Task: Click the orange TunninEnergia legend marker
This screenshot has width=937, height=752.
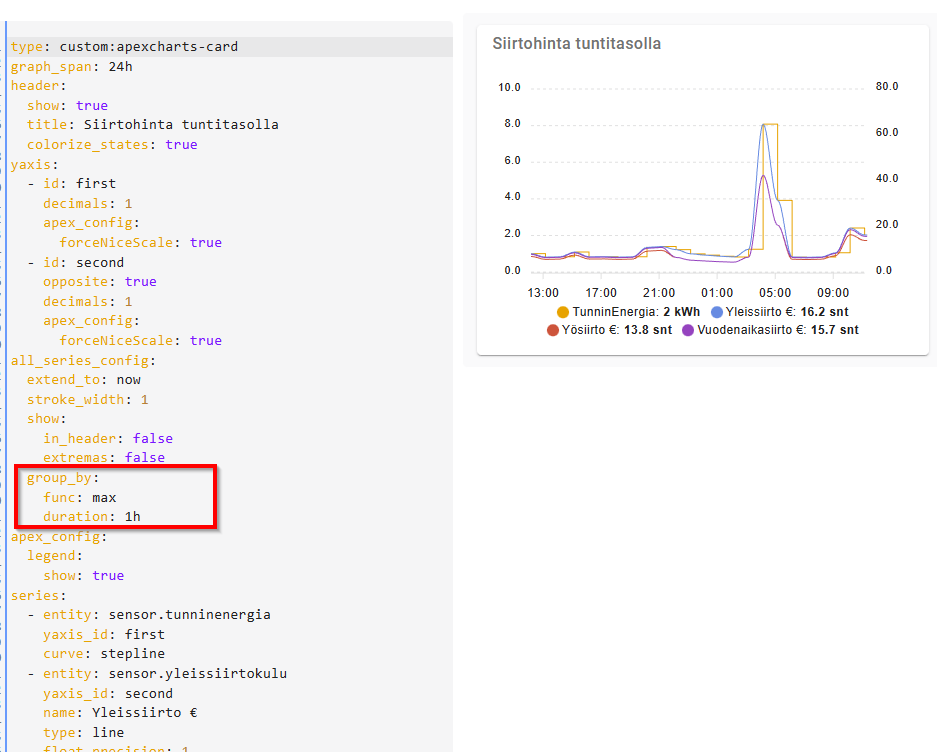Action: click(x=563, y=312)
